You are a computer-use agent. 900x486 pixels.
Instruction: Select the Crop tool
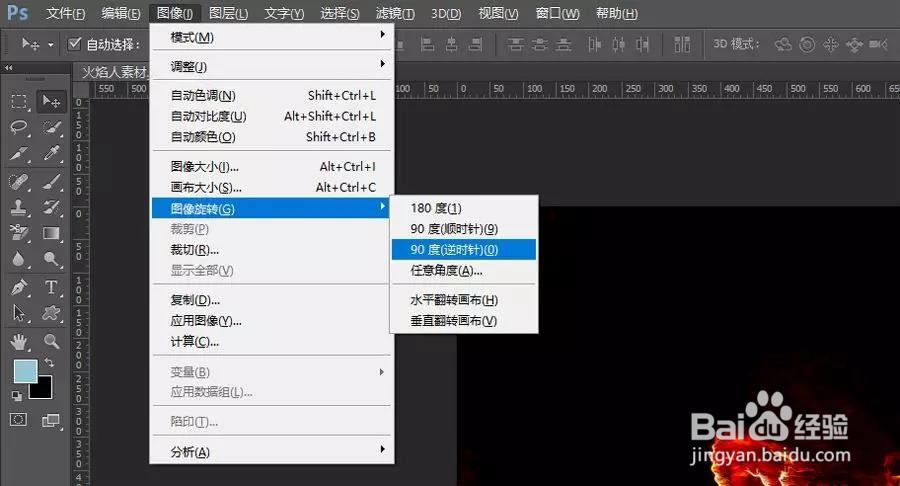(x=19, y=153)
